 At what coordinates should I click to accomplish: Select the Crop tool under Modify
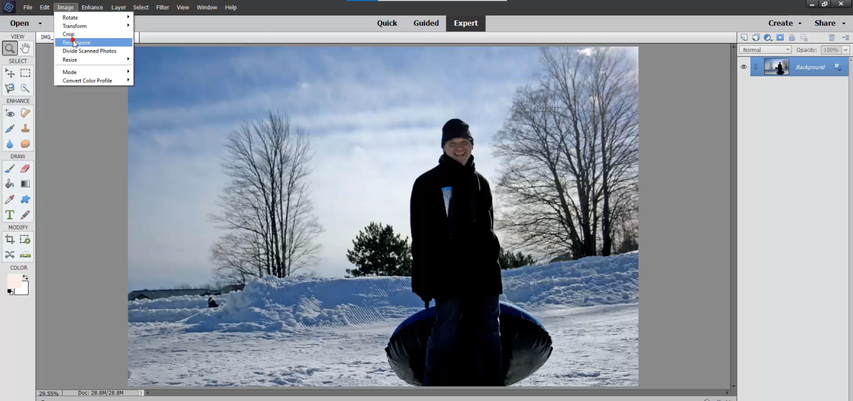(x=9, y=239)
